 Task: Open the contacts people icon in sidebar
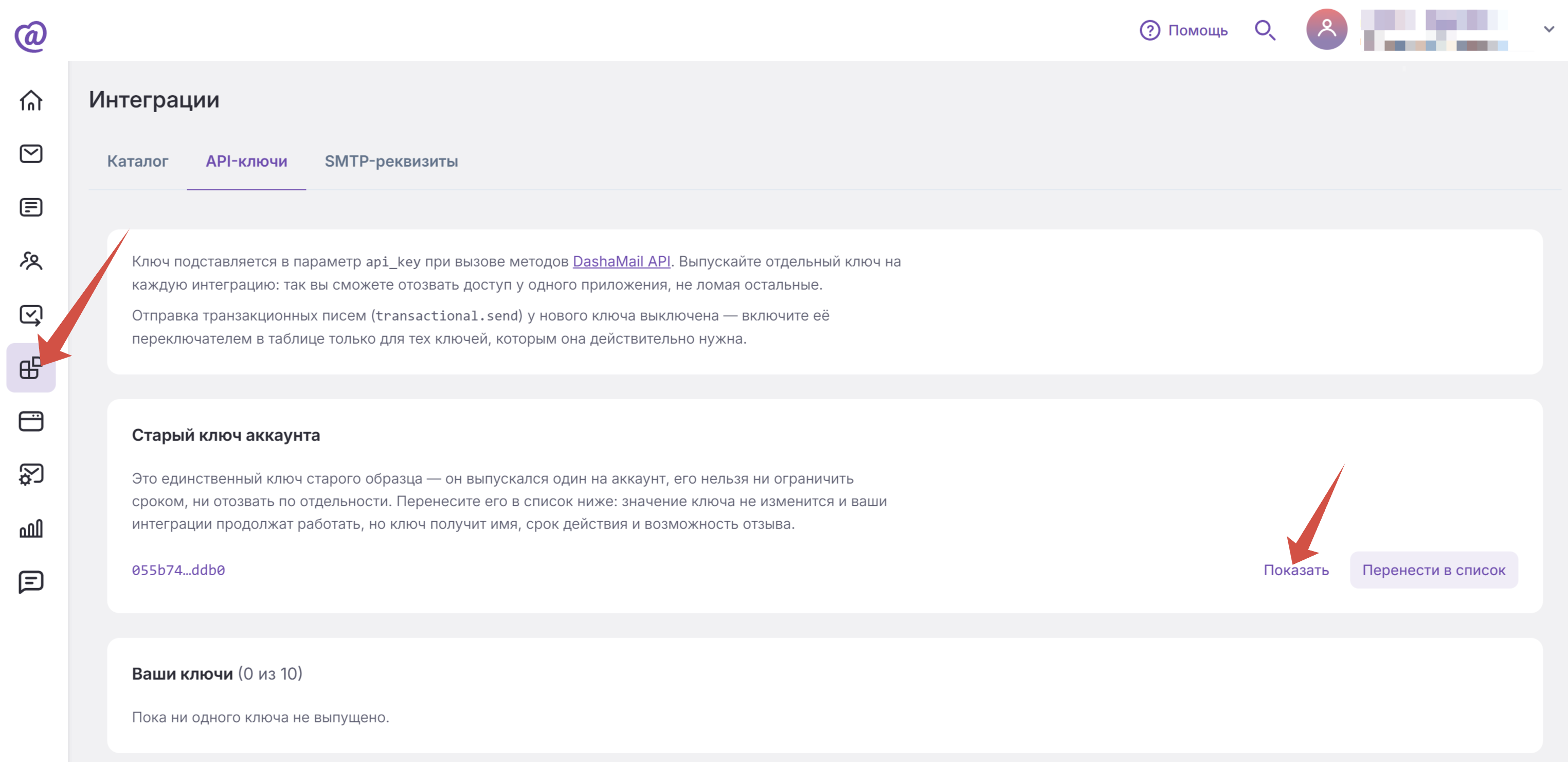coord(31,261)
